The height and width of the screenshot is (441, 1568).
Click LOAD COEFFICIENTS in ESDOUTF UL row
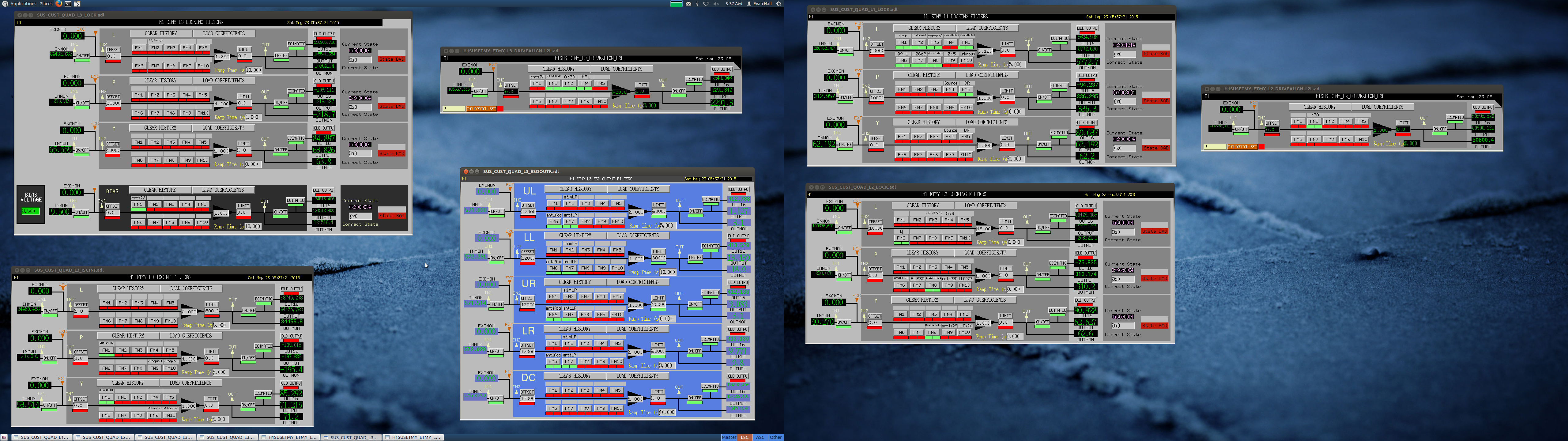638,189
